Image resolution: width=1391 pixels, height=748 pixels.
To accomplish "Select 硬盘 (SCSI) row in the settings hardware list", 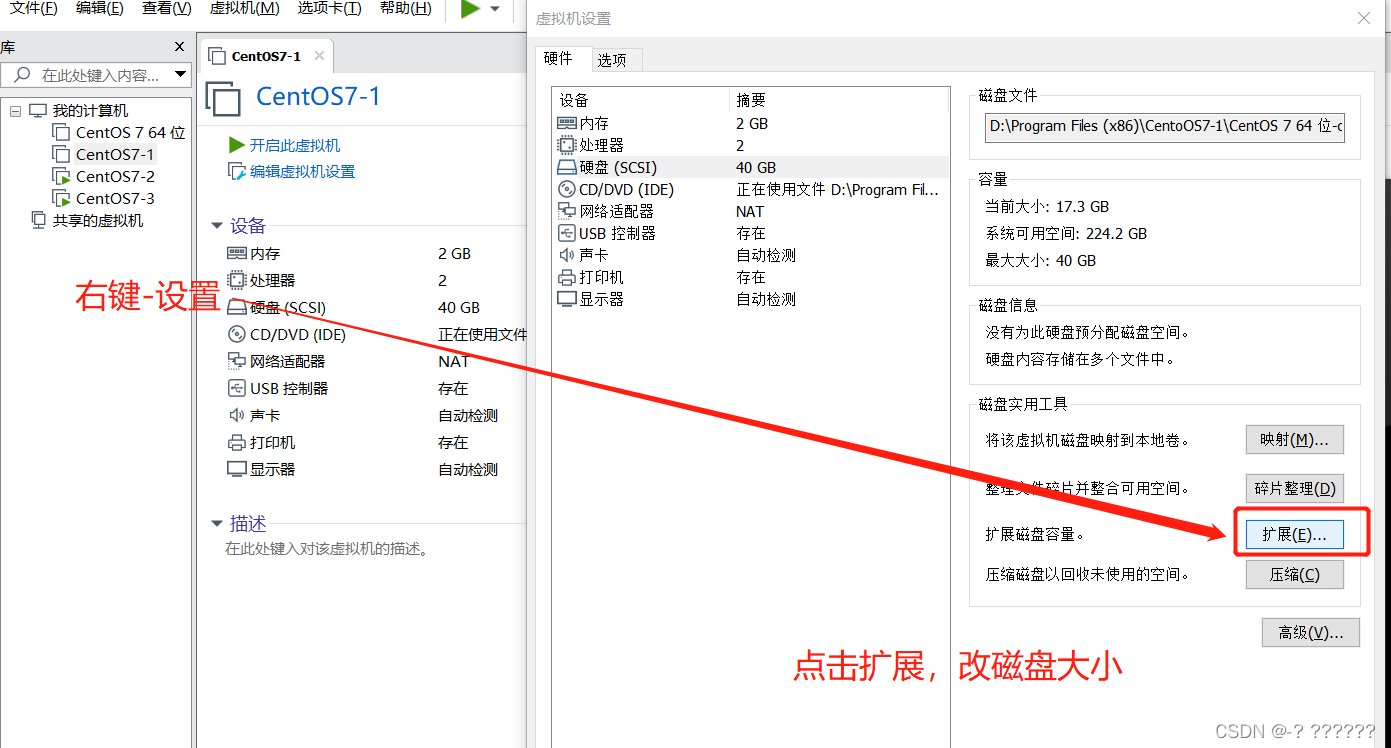I will pyautogui.click(x=751, y=168).
